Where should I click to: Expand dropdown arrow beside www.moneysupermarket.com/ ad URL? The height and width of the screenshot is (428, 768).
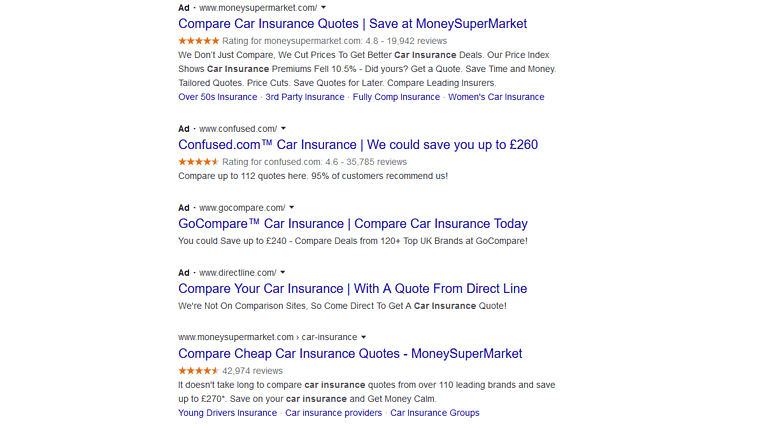324,8
